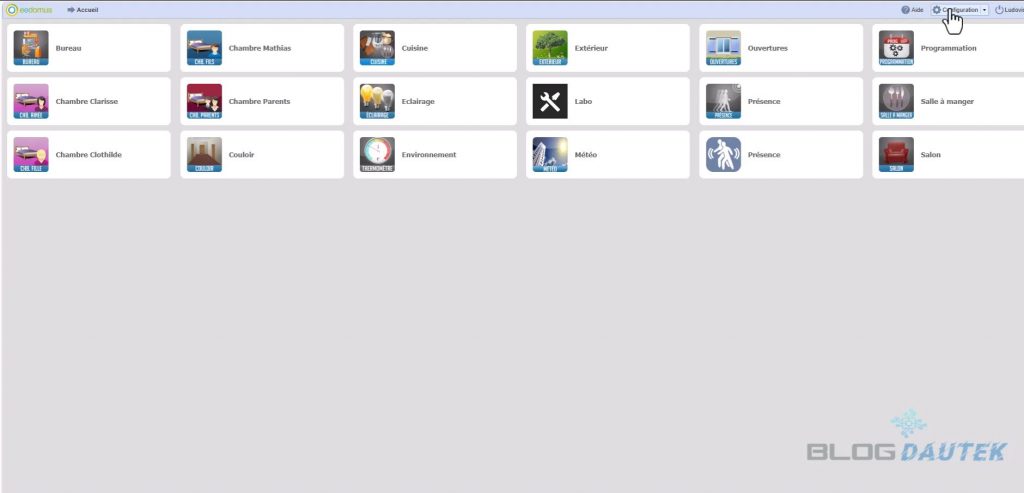Expand the Configuration dropdown arrow

[x=985, y=9]
